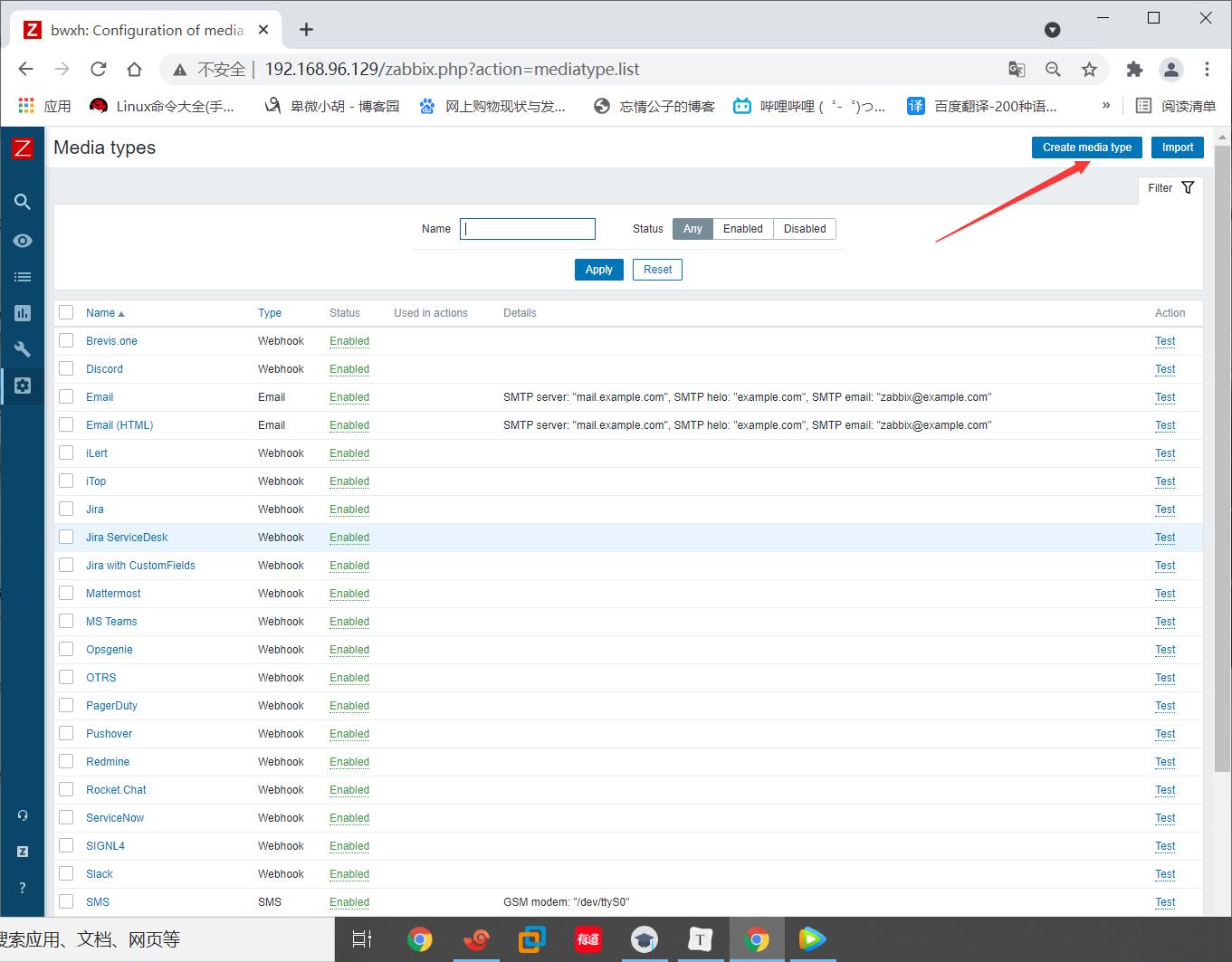Open Monitoring eye icon in sidebar

23,241
